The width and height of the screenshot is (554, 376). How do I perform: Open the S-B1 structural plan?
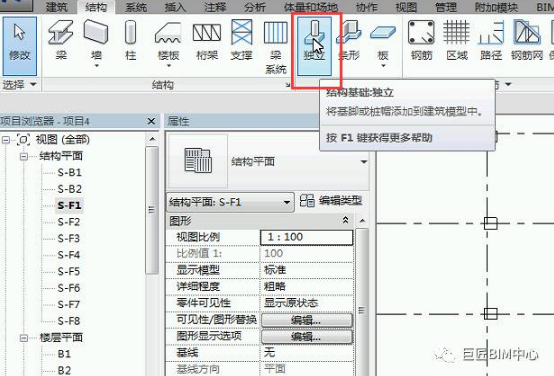click(x=70, y=172)
